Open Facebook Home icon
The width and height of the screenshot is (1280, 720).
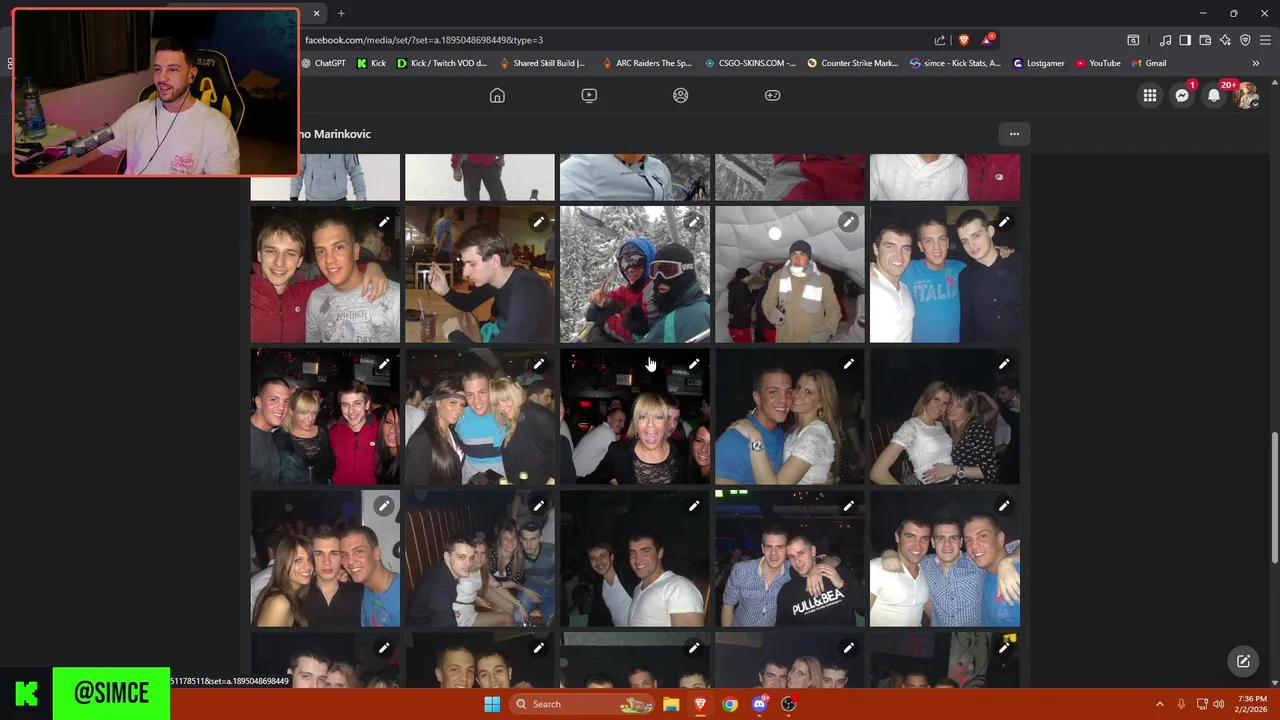[497, 95]
